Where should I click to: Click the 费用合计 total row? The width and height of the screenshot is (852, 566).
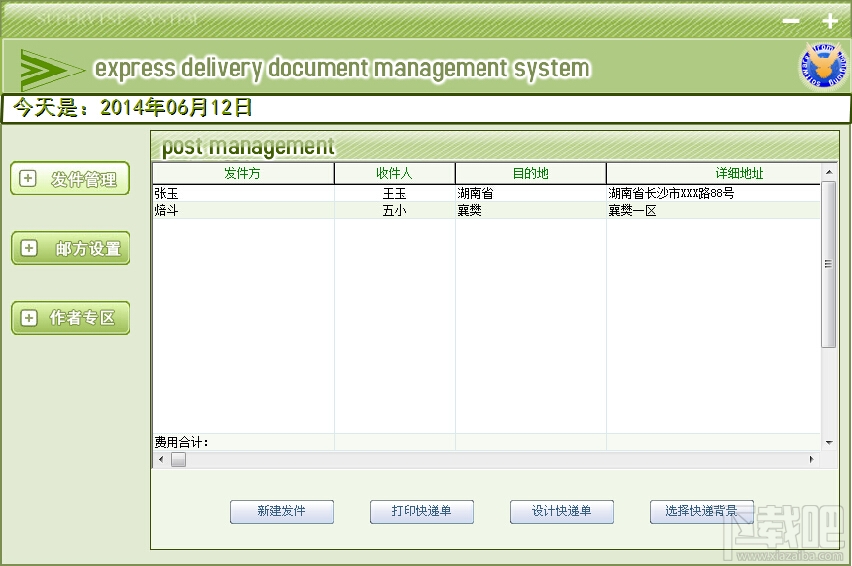coord(486,442)
